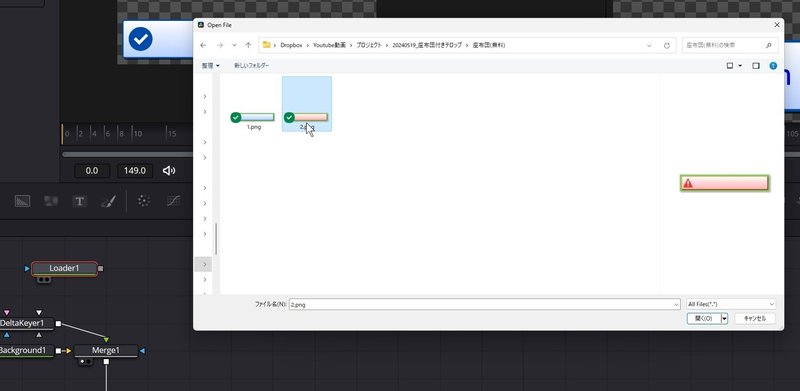Navigate to the Youtube動画 breadcrumb
The image size is (800, 391).
(x=329, y=45)
